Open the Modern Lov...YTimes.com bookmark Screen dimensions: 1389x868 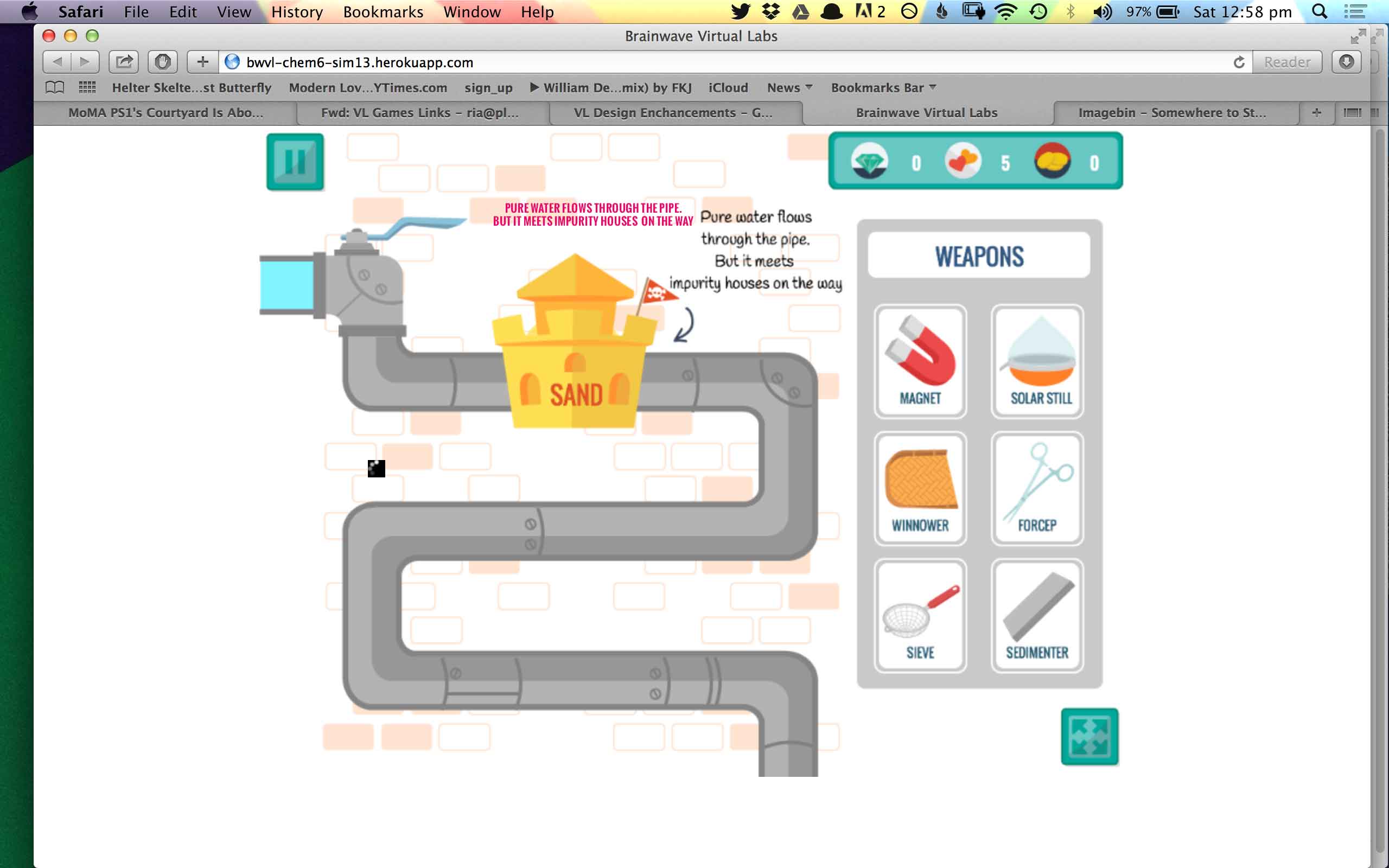pyautogui.click(x=368, y=88)
